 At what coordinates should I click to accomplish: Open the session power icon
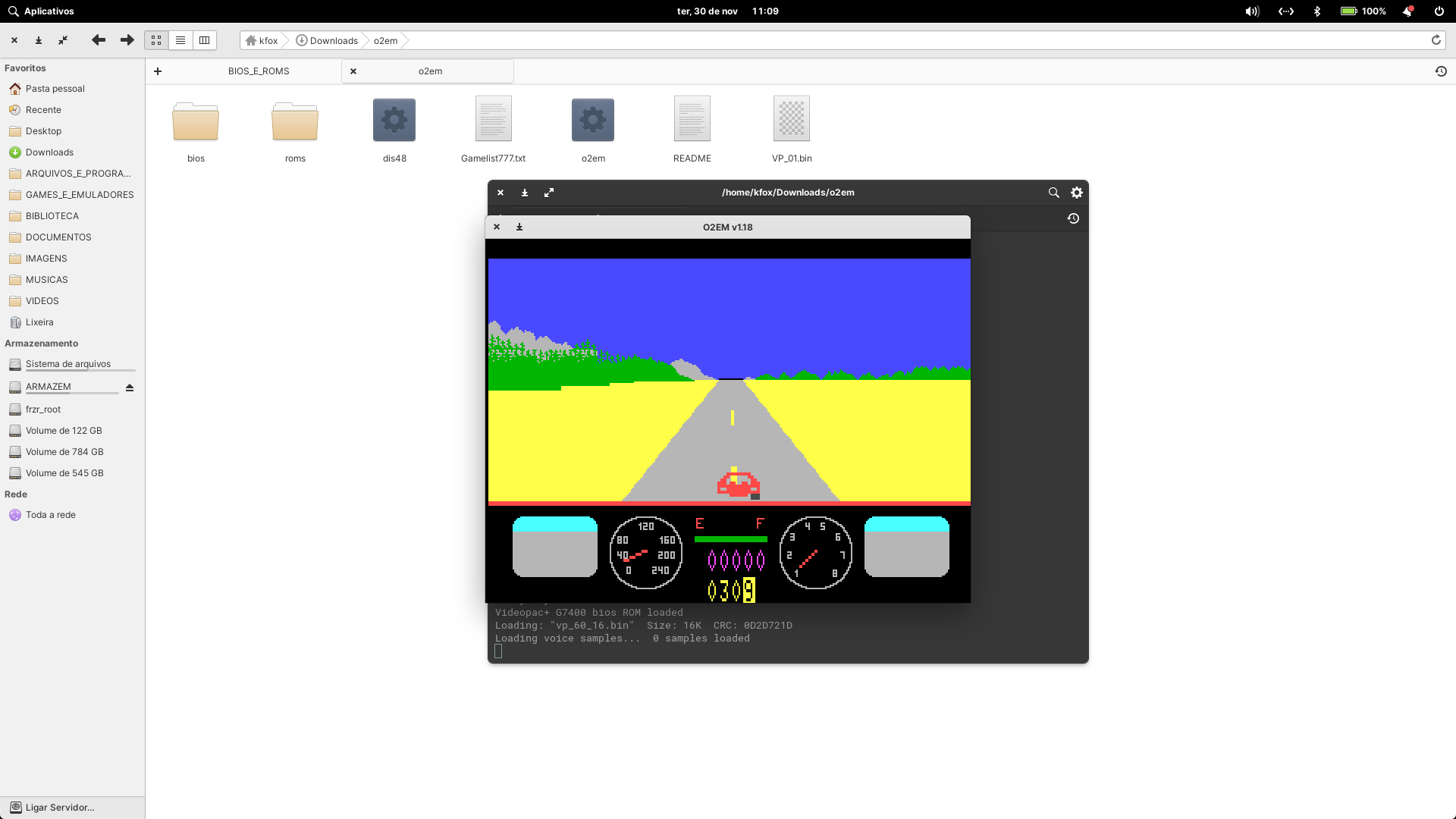(1439, 11)
